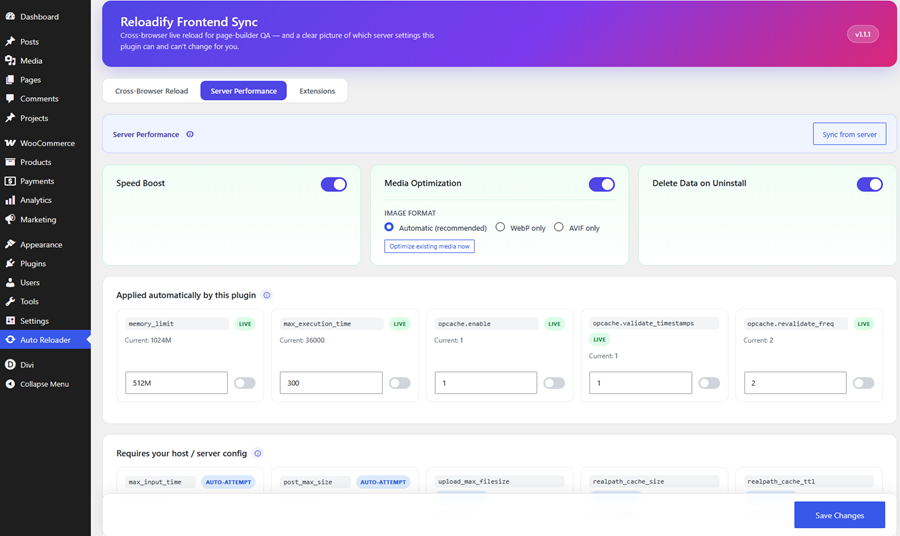
Task: Click the Projects pin icon
Action: 10,118
